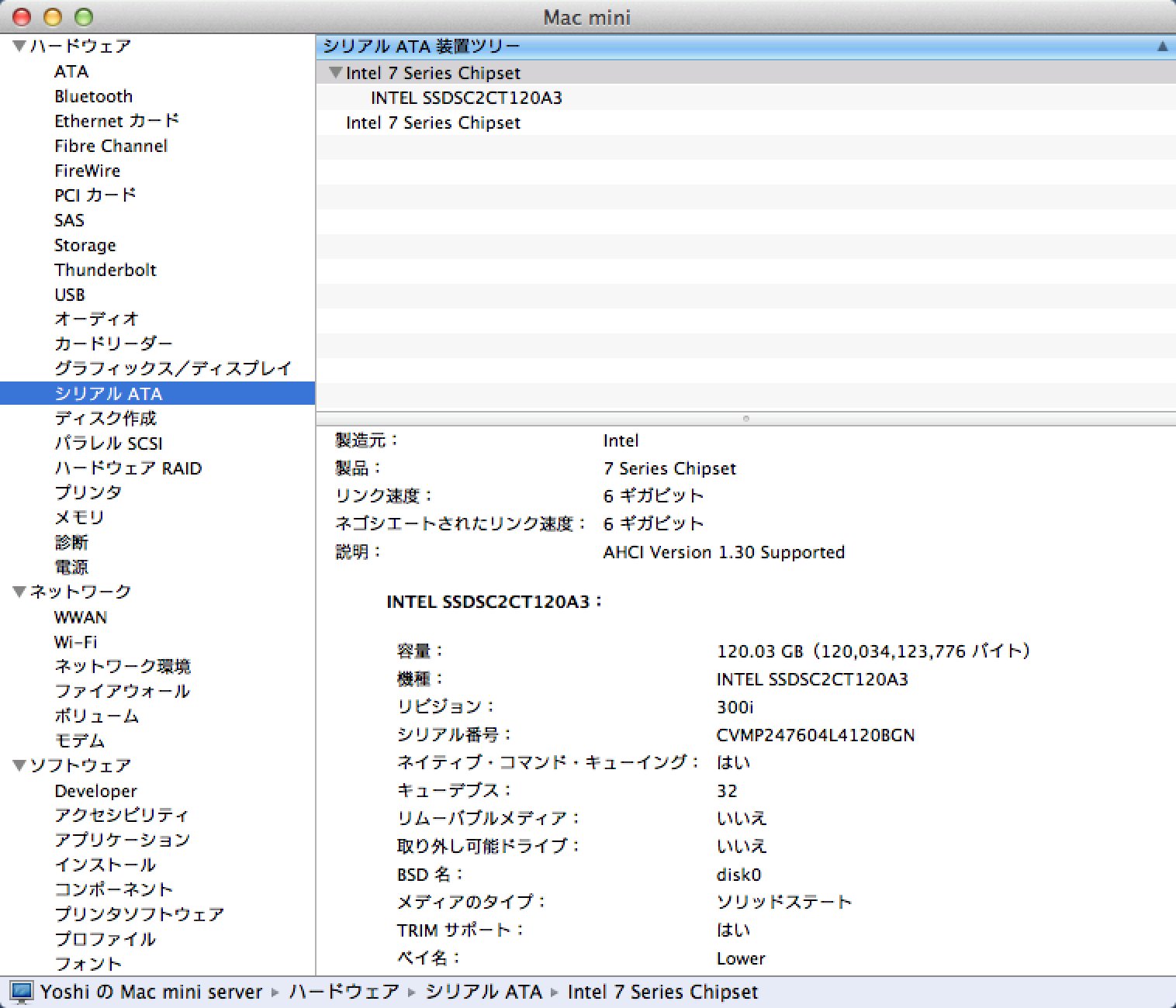This screenshot has height=1008, width=1176.
Task: Open Thunderbolt hardware entry
Action: point(105,270)
